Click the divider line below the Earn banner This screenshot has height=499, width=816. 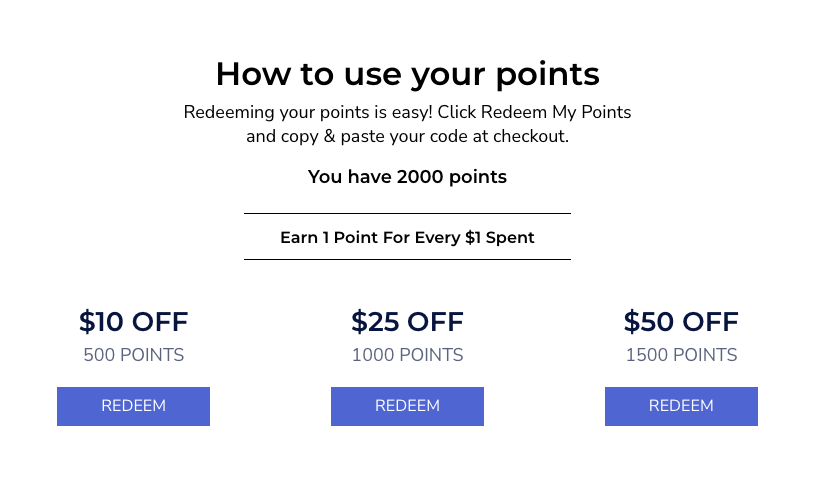coord(407,259)
